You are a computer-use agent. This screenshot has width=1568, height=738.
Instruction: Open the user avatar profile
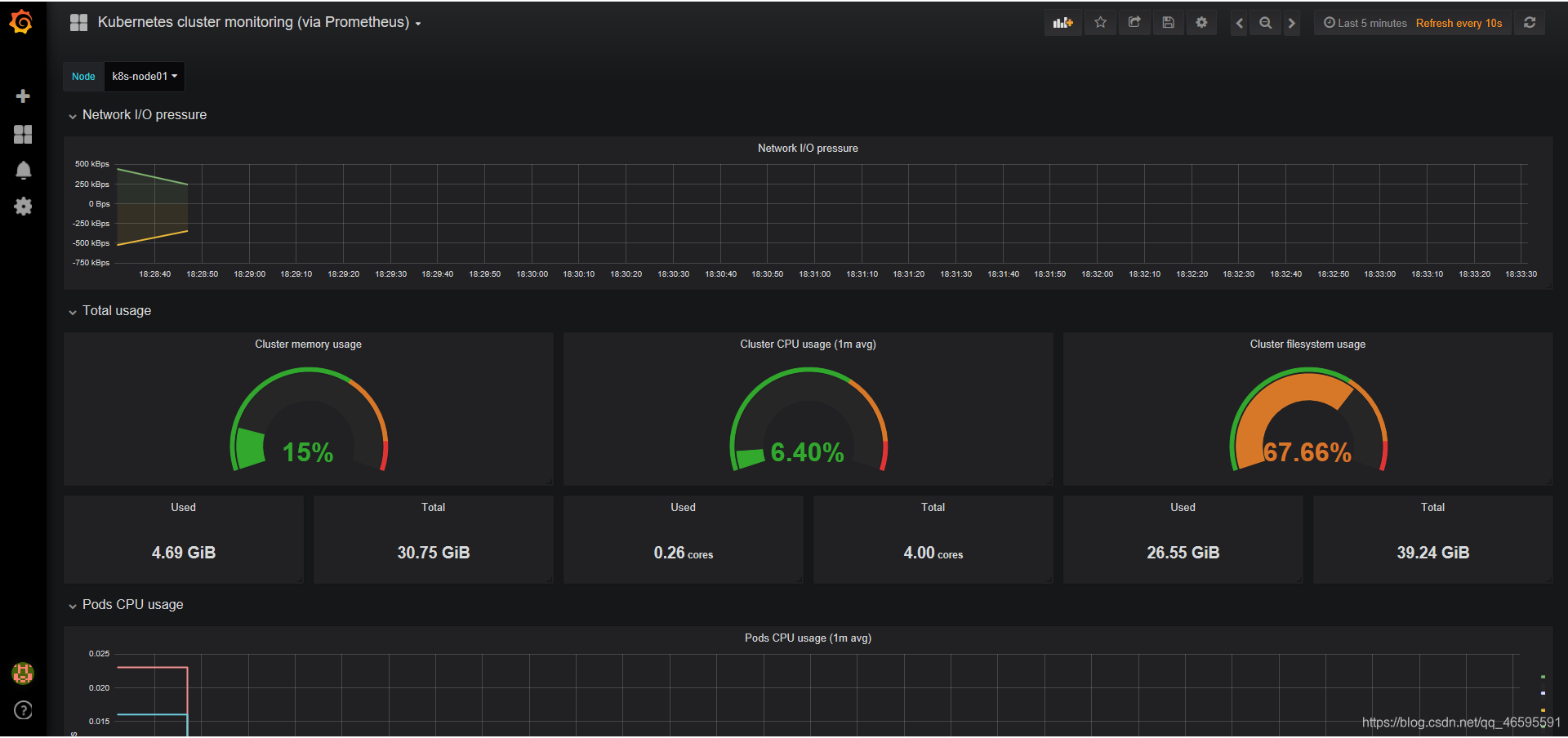pos(23,674)
